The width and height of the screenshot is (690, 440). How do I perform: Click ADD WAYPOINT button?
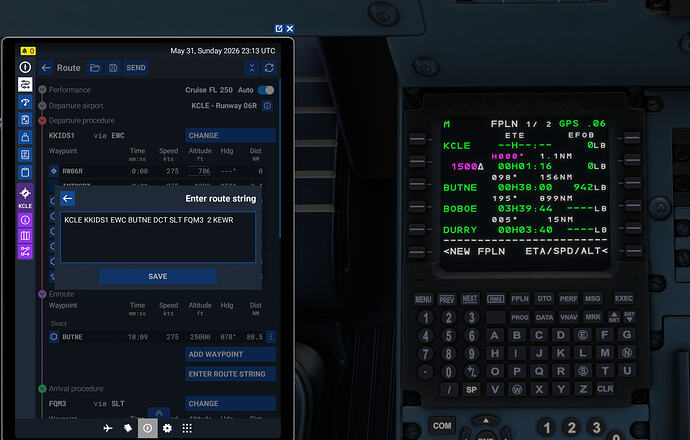pyautogui.click(x=231, y=354)
